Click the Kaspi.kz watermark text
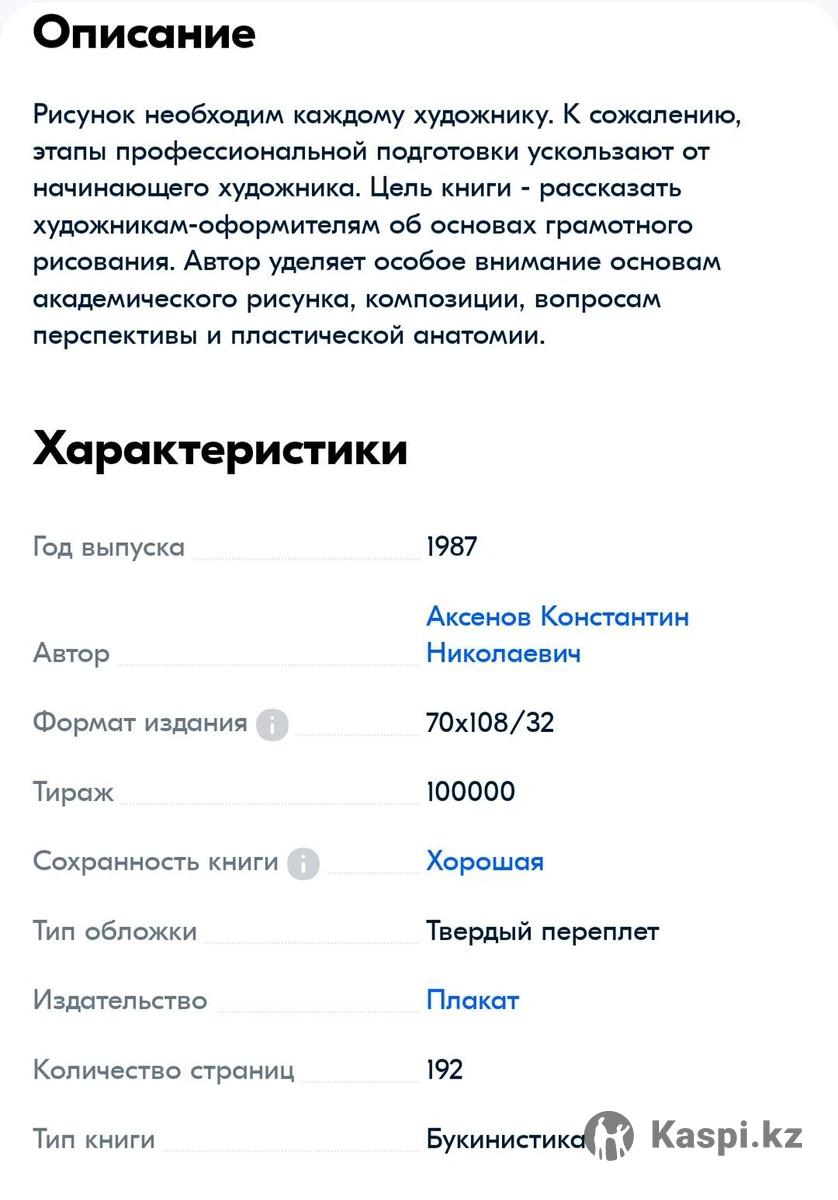This screenshot has width=838, height=1200. pos(726,1136)
